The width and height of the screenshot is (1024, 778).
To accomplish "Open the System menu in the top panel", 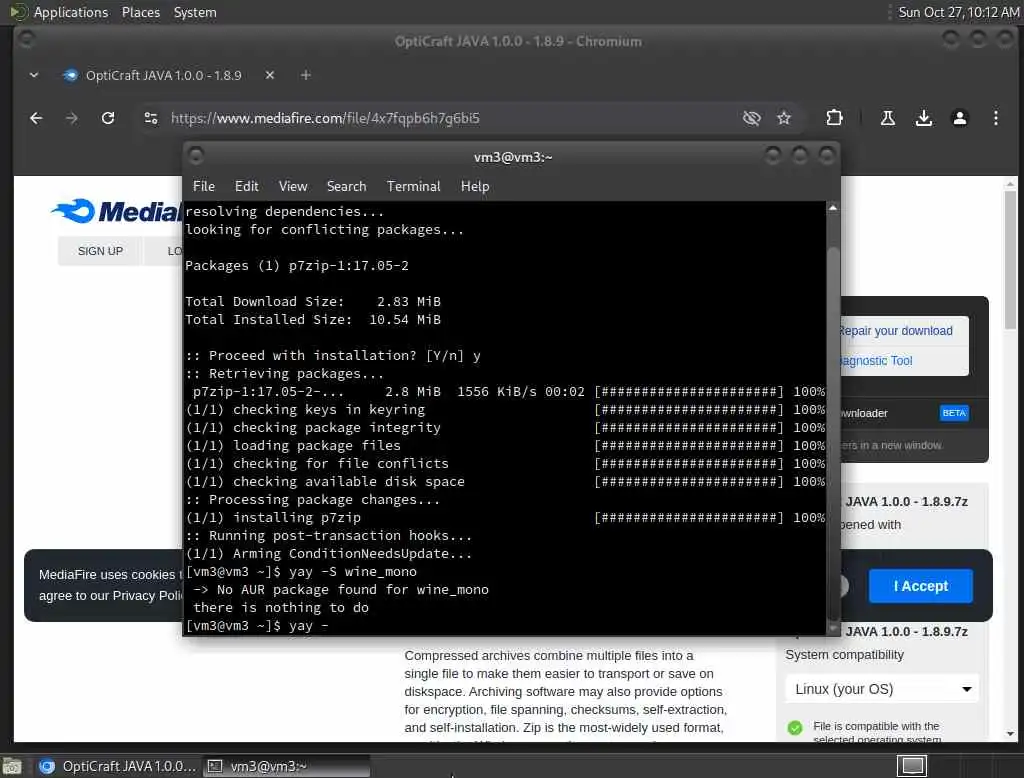I will pyautogui.click(x=195, y=12).
